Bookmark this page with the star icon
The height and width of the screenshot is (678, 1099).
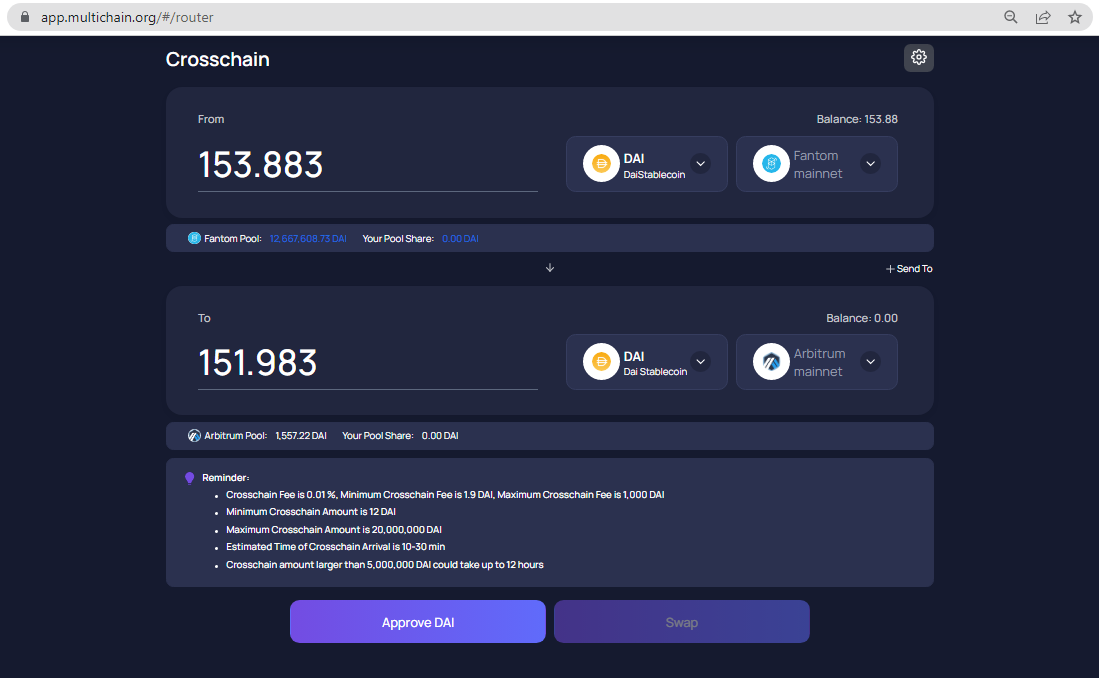(x=1074, y=17)
